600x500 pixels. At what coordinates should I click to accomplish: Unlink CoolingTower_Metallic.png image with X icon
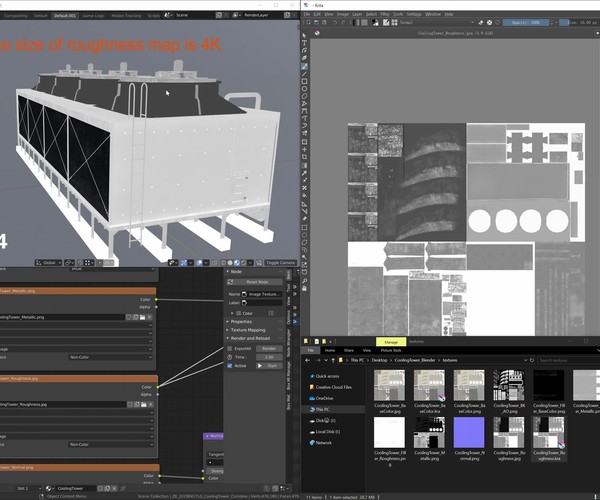[149, 317]
